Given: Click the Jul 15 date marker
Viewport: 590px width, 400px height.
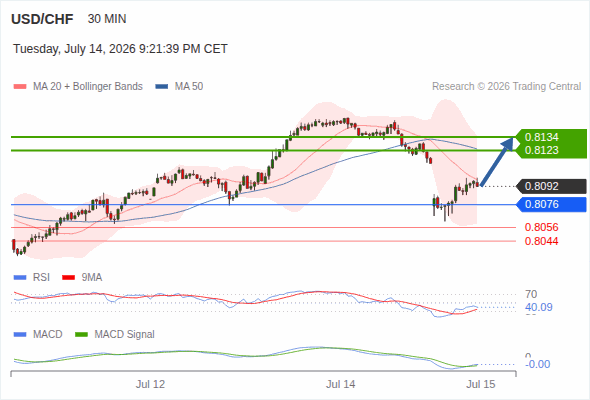Looking at the screenshot, I should [481, 384].
